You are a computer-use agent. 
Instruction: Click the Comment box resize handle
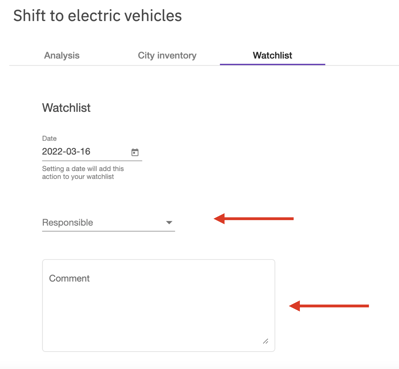[x=265, y=341]
